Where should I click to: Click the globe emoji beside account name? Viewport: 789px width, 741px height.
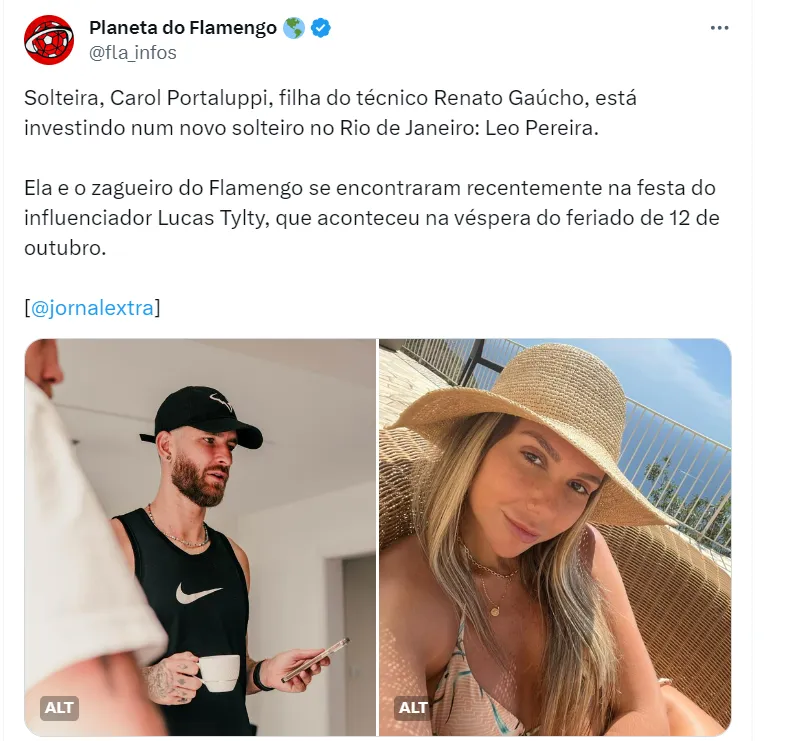pyautogui.click(x=293, y=28)
